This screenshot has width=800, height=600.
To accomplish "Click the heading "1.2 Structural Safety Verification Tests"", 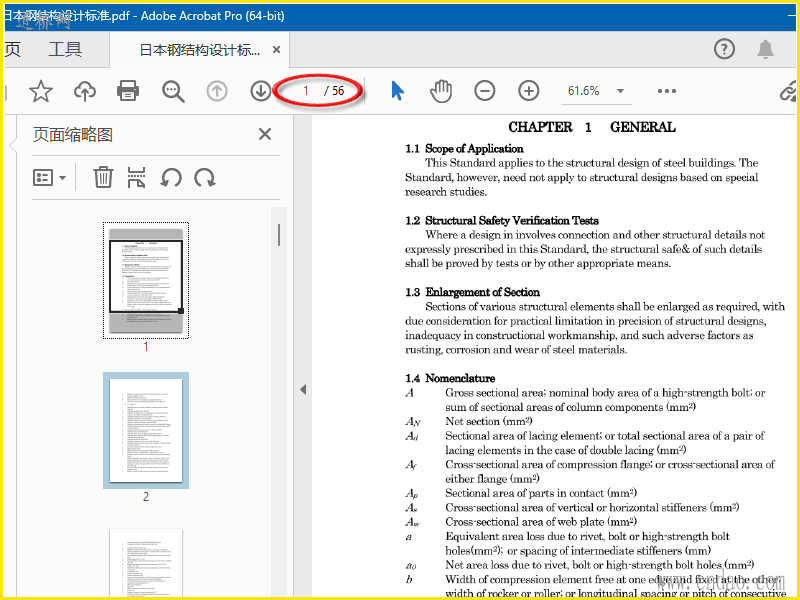I will 502,220.
